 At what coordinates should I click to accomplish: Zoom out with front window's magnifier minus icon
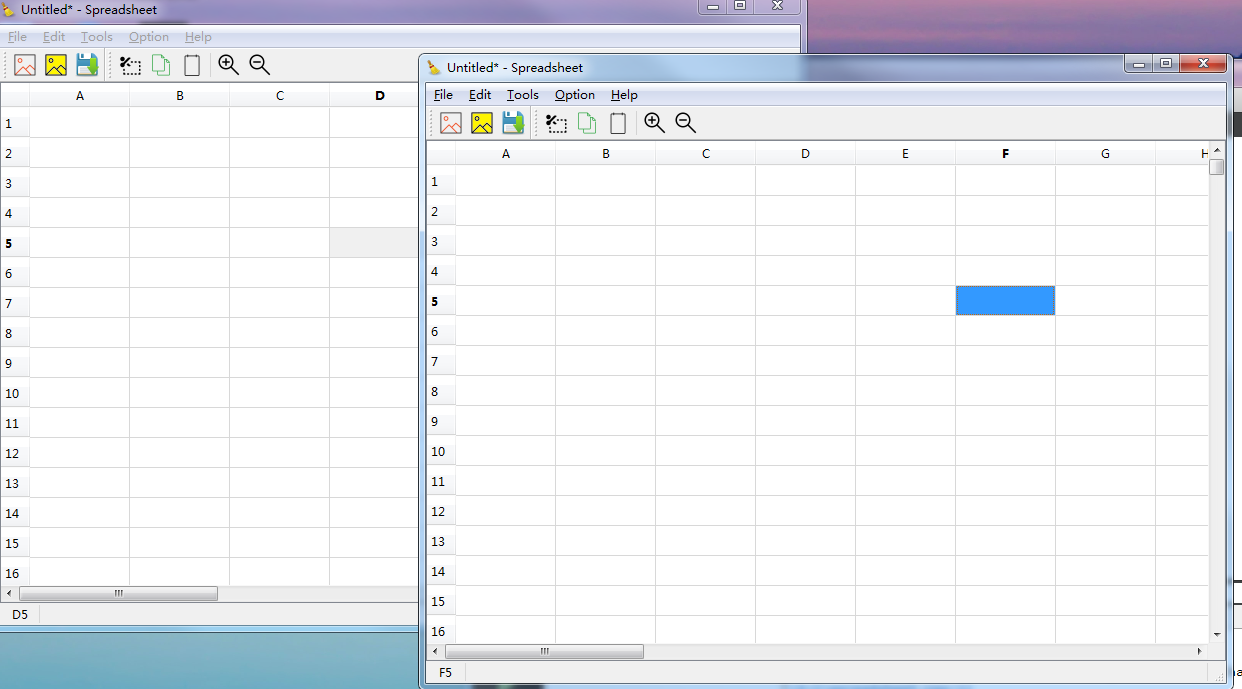(x=685, y=123)
